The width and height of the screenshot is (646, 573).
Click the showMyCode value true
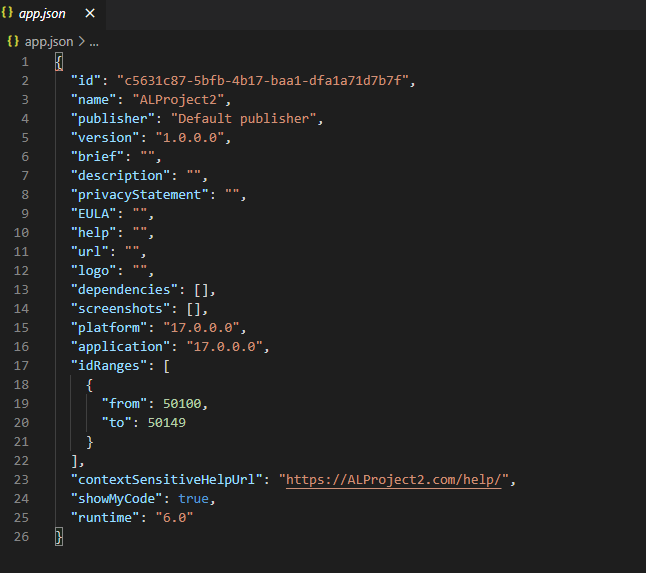[193, 499]
